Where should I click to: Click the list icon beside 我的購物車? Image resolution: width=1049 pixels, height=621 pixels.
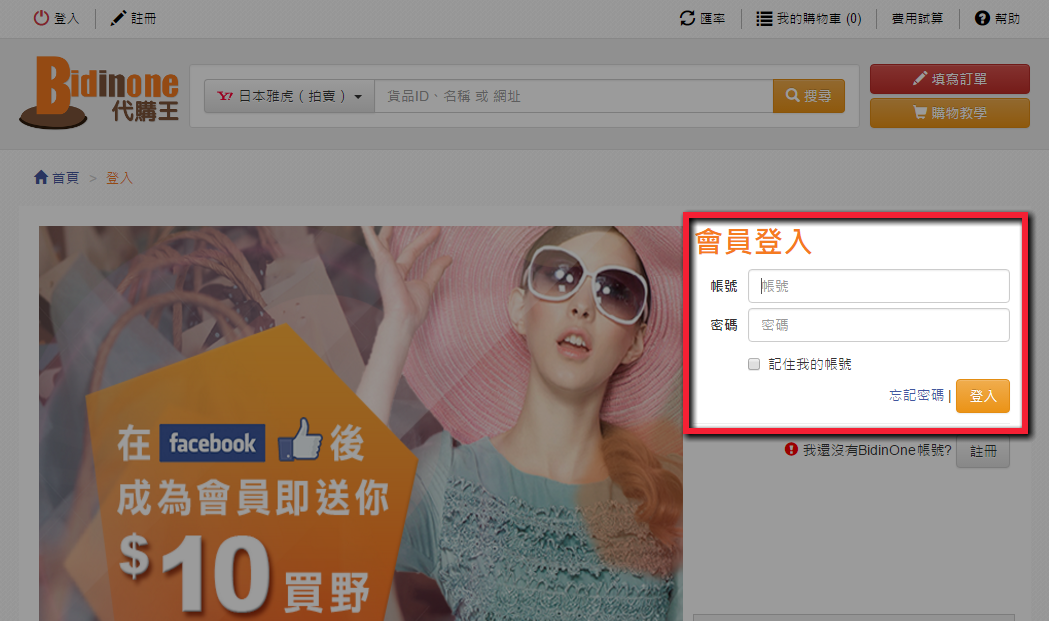tap(764, 19)
